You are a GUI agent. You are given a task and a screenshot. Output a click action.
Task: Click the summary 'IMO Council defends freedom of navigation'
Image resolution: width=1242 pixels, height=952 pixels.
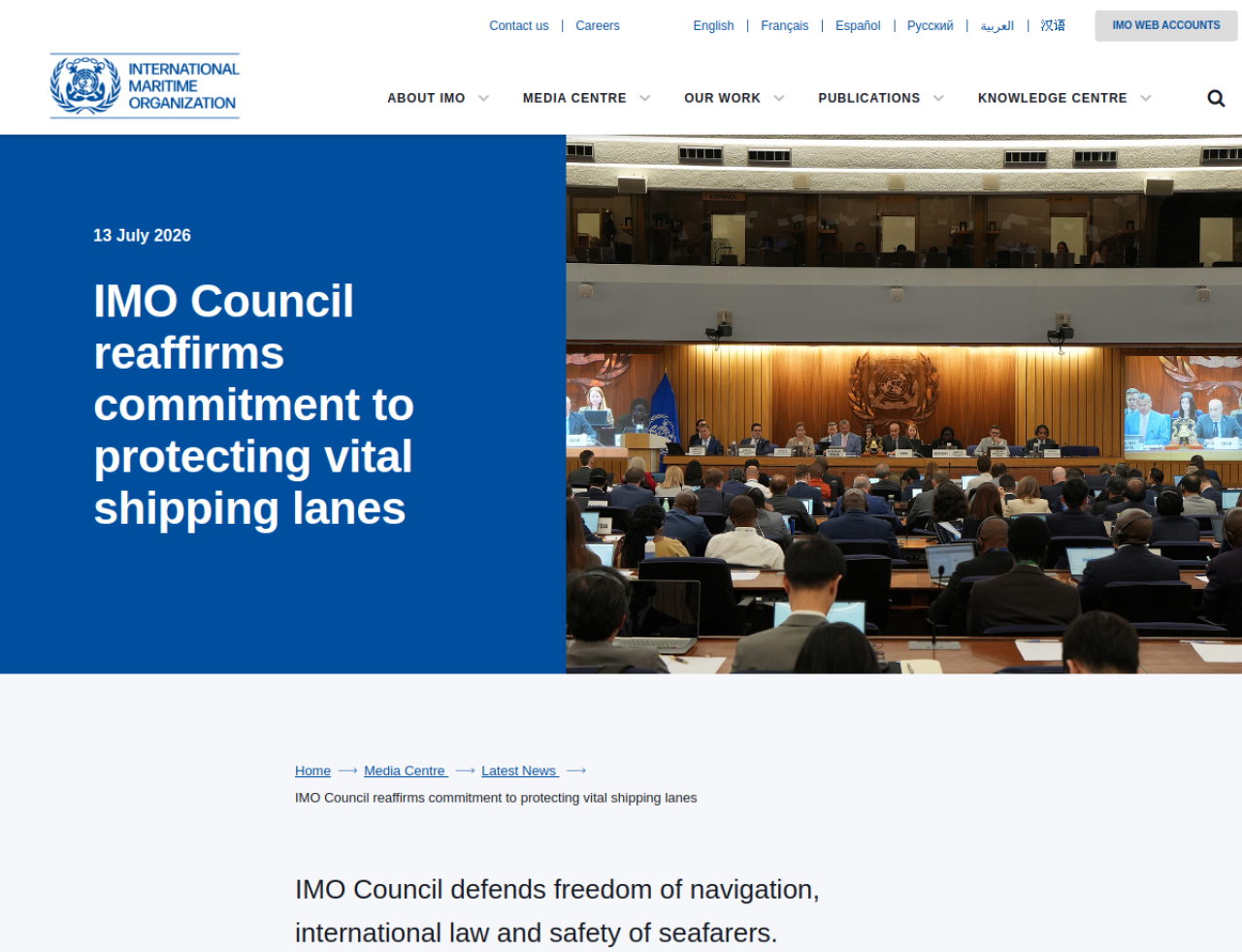(x=557, y=911)
